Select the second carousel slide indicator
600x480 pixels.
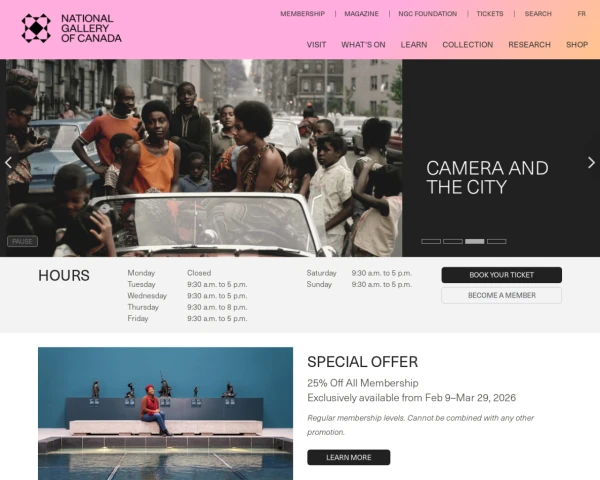pyautogui.click(x=453, y=242)
